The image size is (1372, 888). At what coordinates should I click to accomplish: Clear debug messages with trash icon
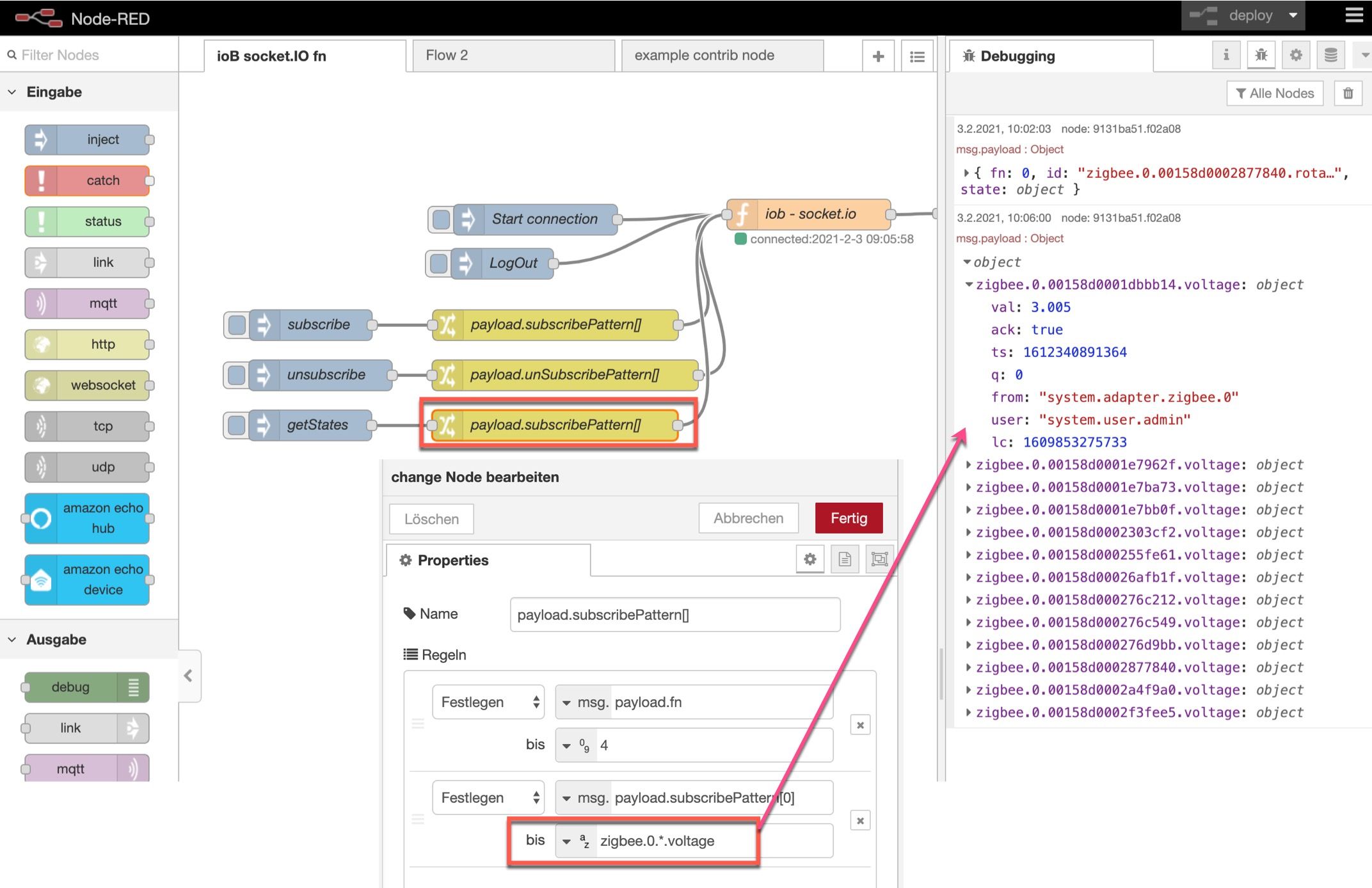tap(1348, 93)
